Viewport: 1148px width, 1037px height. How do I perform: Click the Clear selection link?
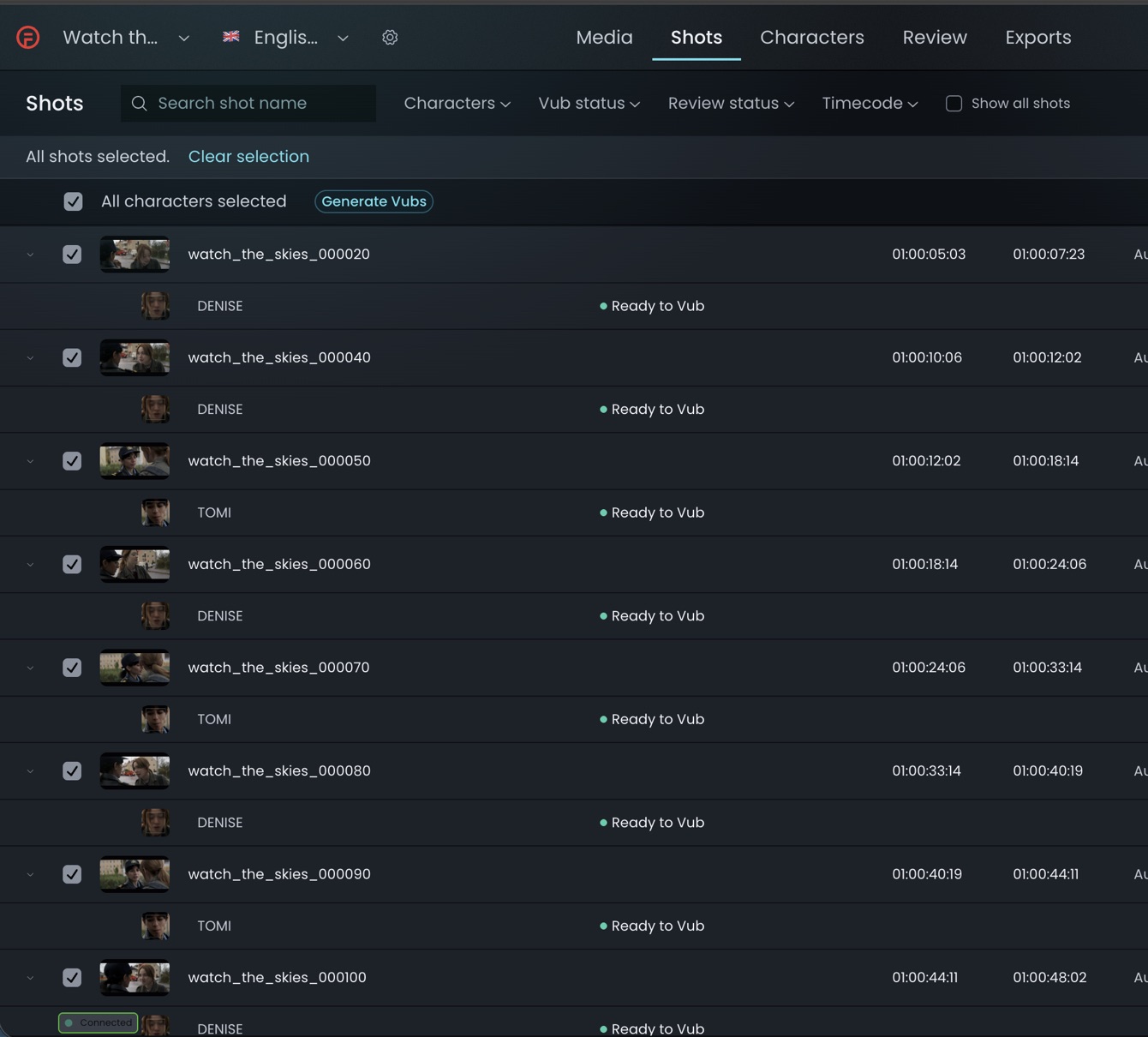(x=248, y=157)
